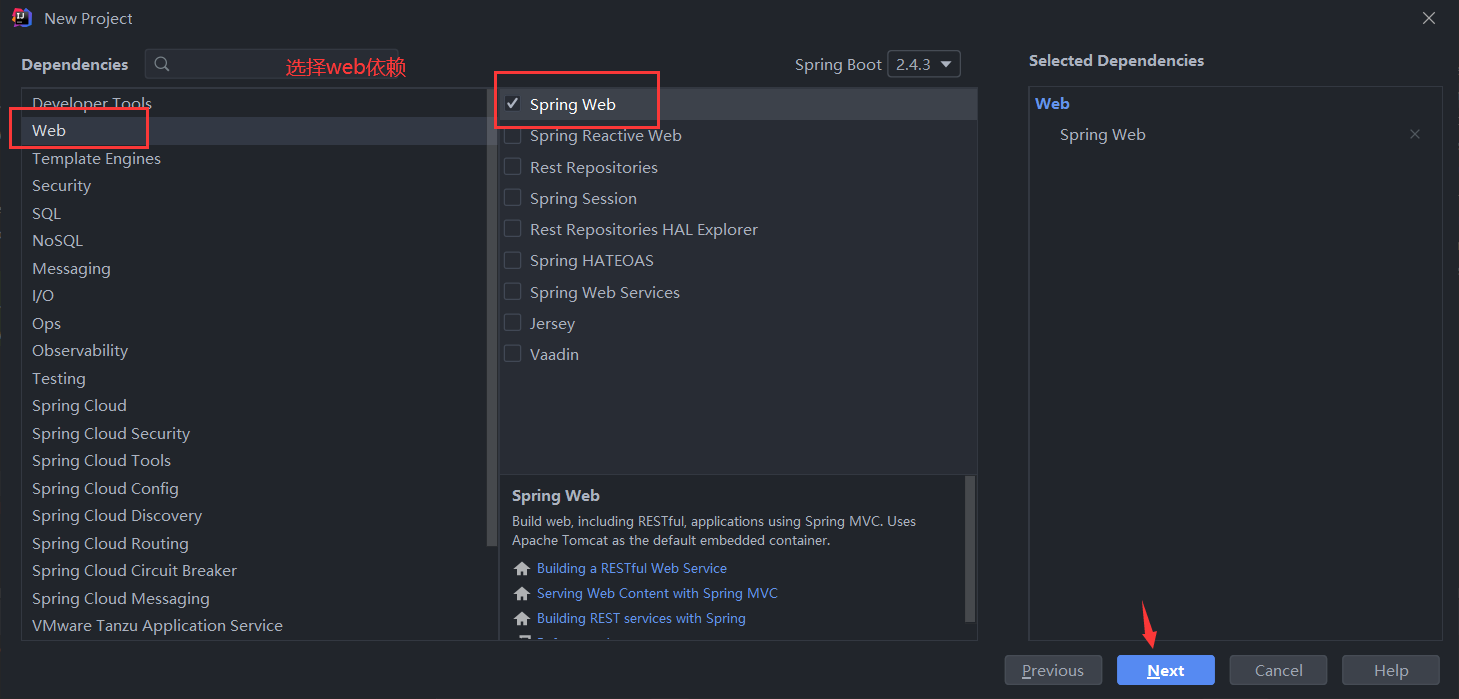1459x699 pixels.
Task: Open Building a RESTful Web Service link
Action: 632,569
